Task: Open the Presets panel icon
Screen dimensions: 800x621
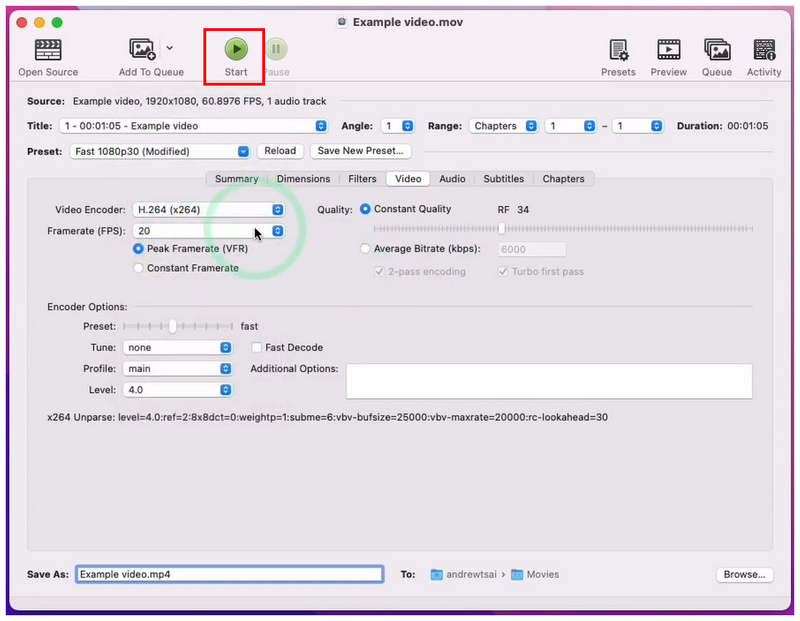Action: pos(618,50)
